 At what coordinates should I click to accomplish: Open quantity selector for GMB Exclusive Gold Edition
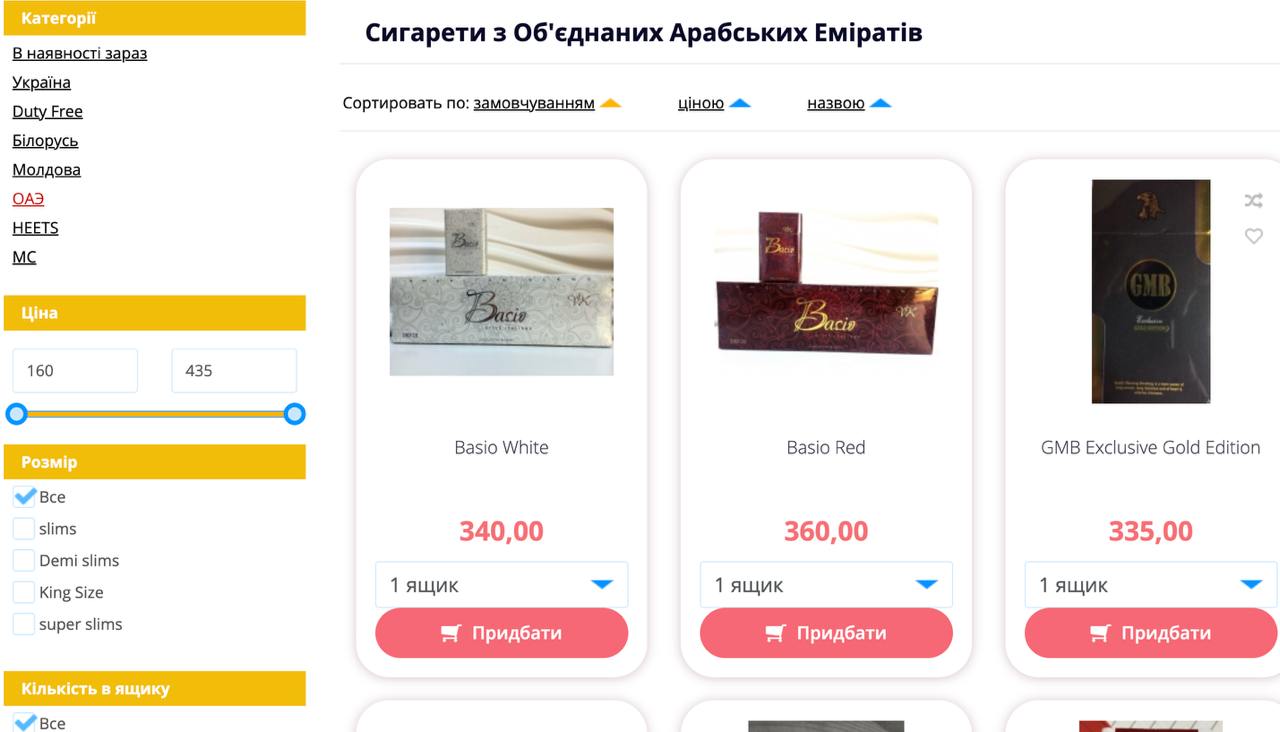tap(1151, 585)
